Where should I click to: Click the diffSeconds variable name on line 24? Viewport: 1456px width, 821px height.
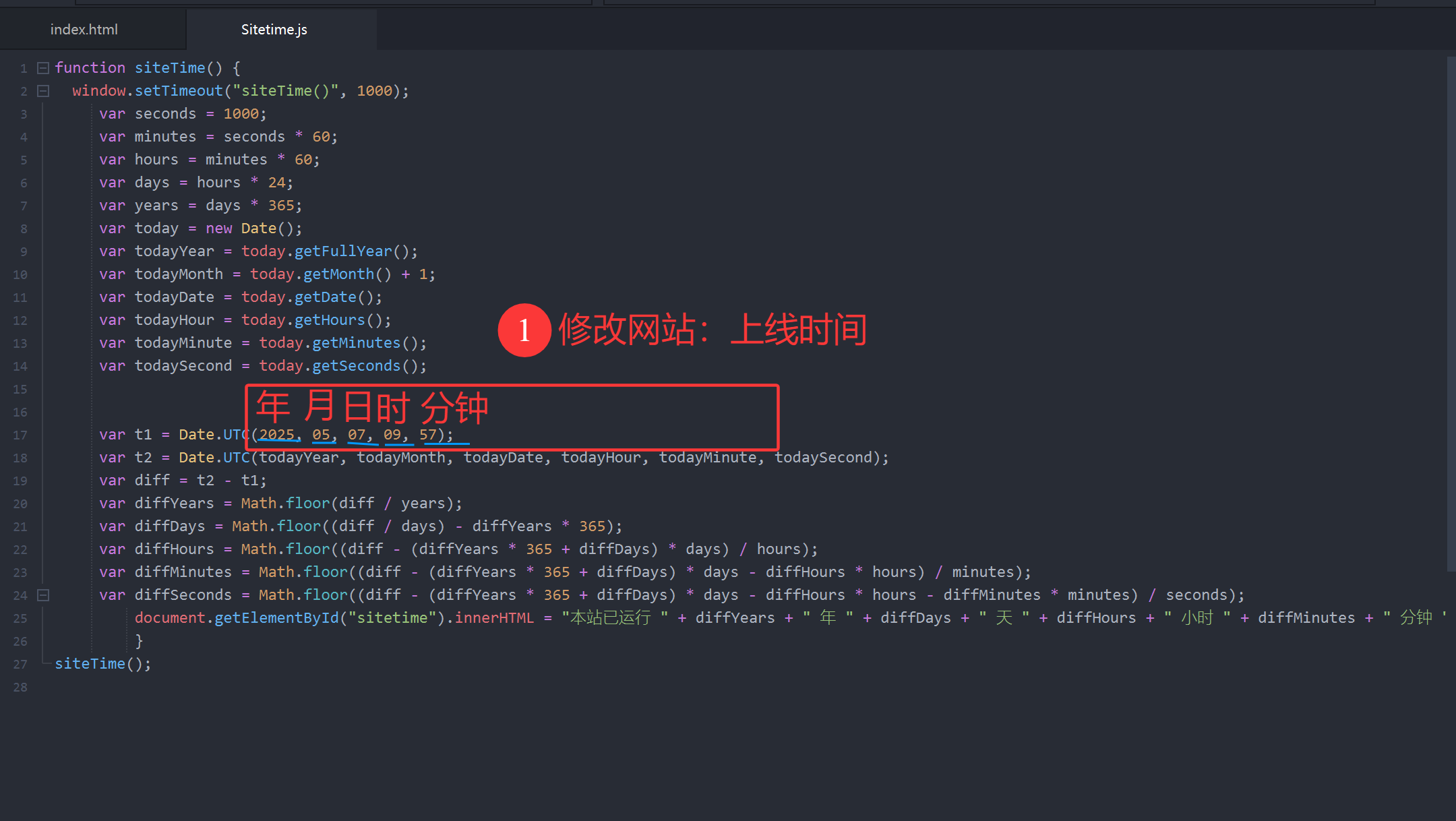183,595
